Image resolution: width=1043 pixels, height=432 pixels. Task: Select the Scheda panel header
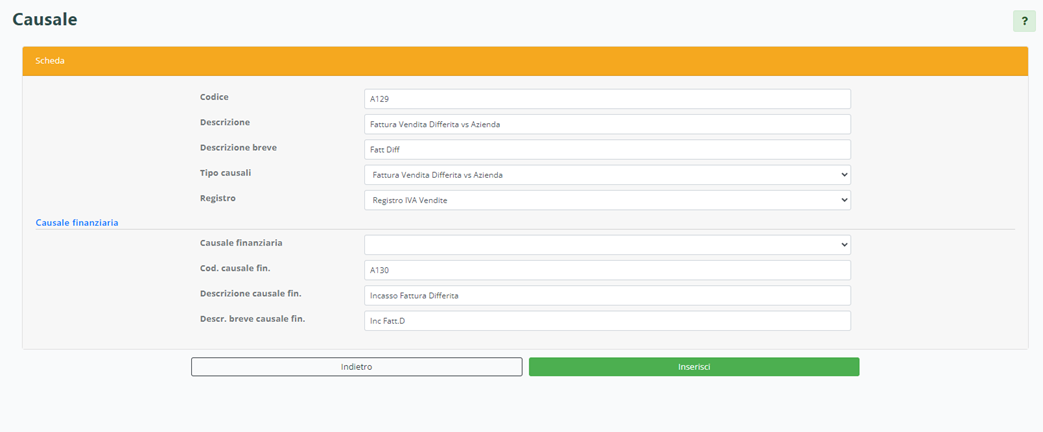524,61
